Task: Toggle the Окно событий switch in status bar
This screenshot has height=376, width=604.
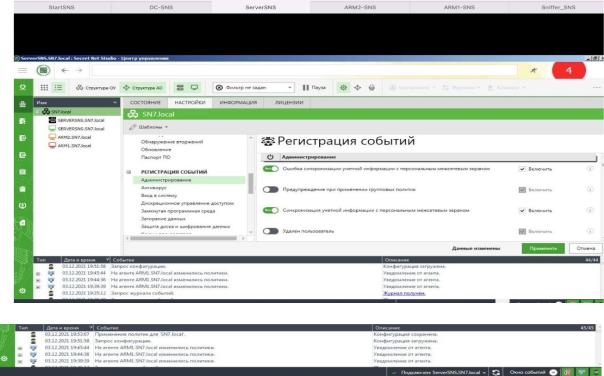Action: tap(554, 372)
